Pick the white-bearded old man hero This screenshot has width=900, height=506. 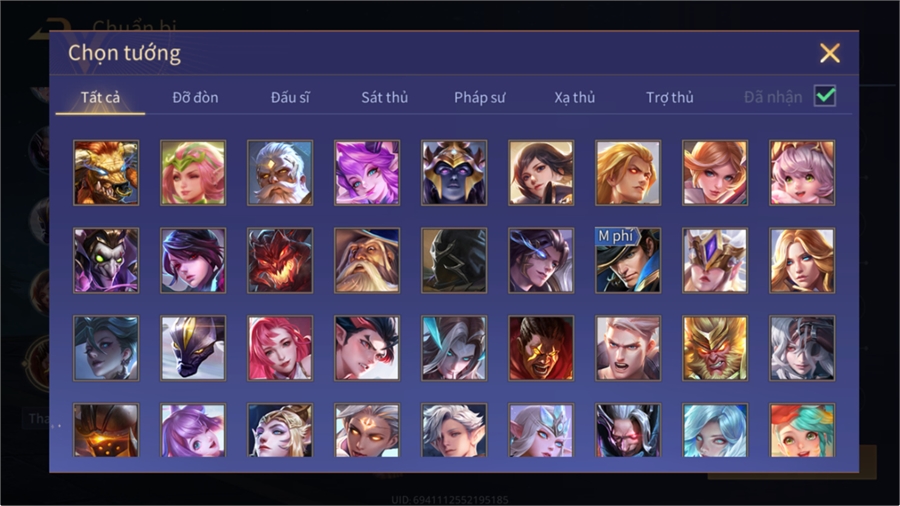tap(280, 173)
